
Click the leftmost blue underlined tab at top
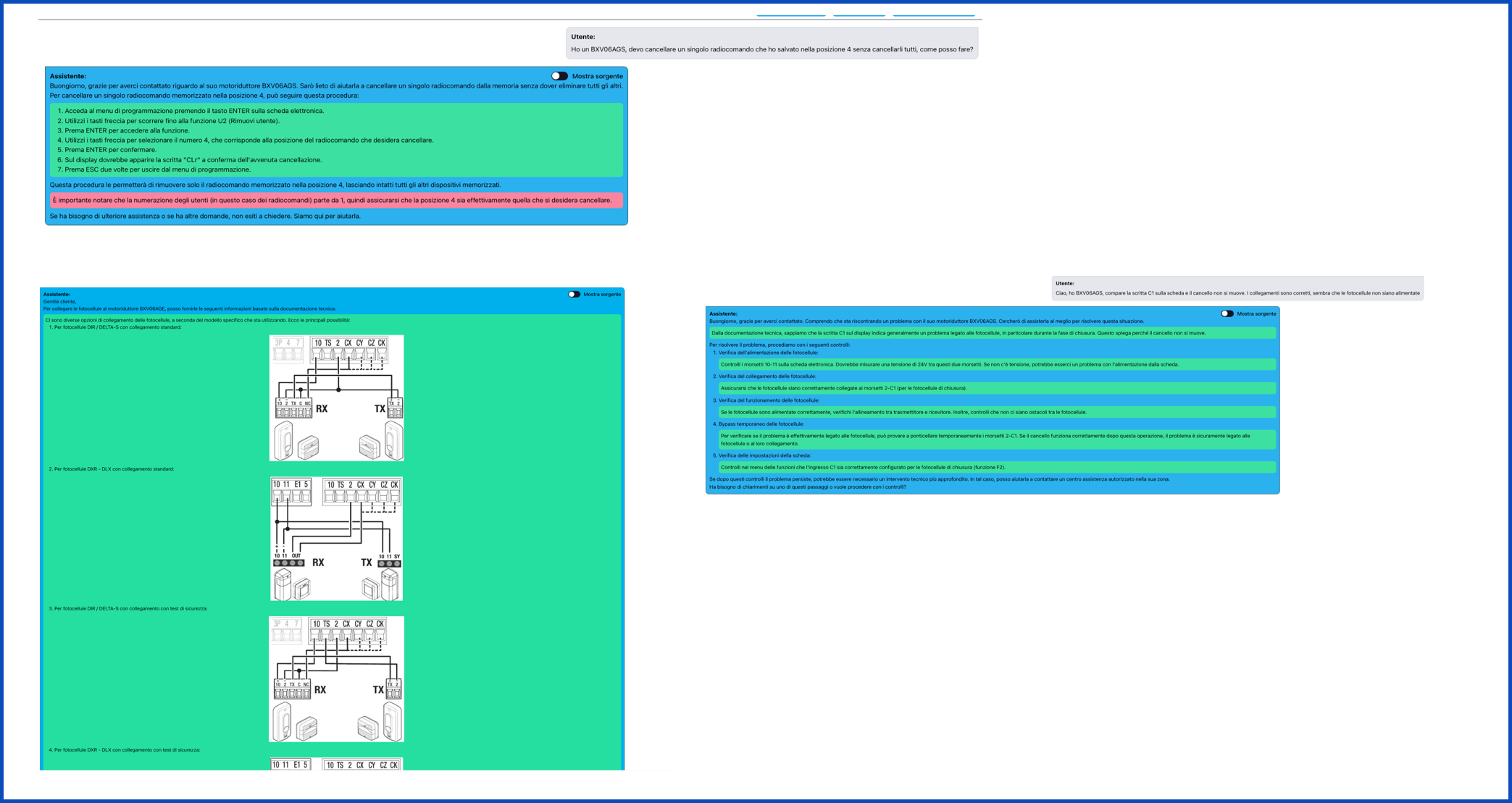point(790,13)
